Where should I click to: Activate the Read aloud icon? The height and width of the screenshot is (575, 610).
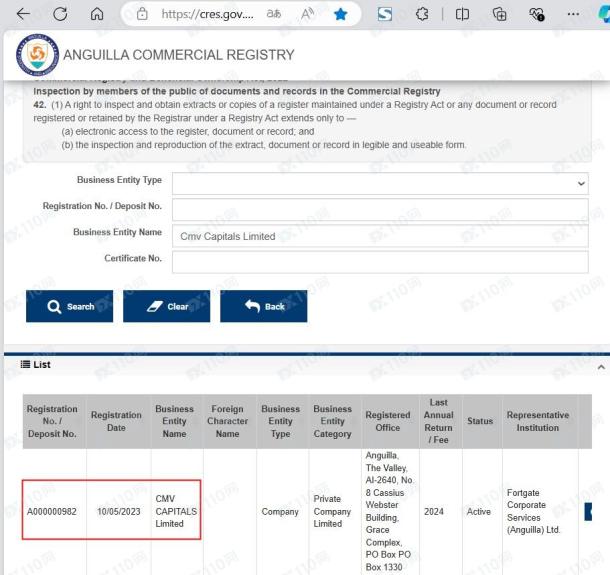point(307,14)
